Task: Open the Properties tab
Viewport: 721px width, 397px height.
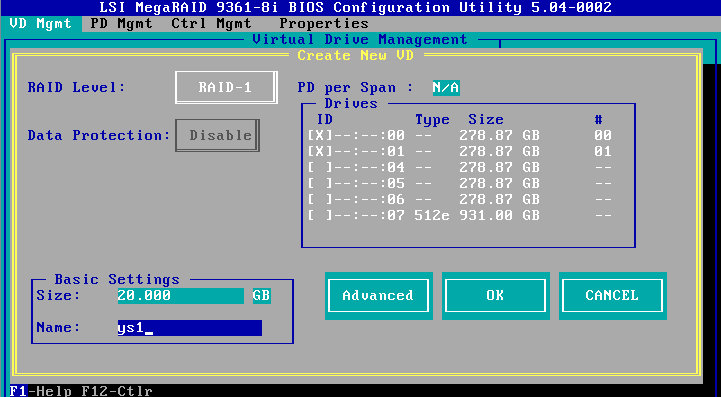Action: [324, 23]
